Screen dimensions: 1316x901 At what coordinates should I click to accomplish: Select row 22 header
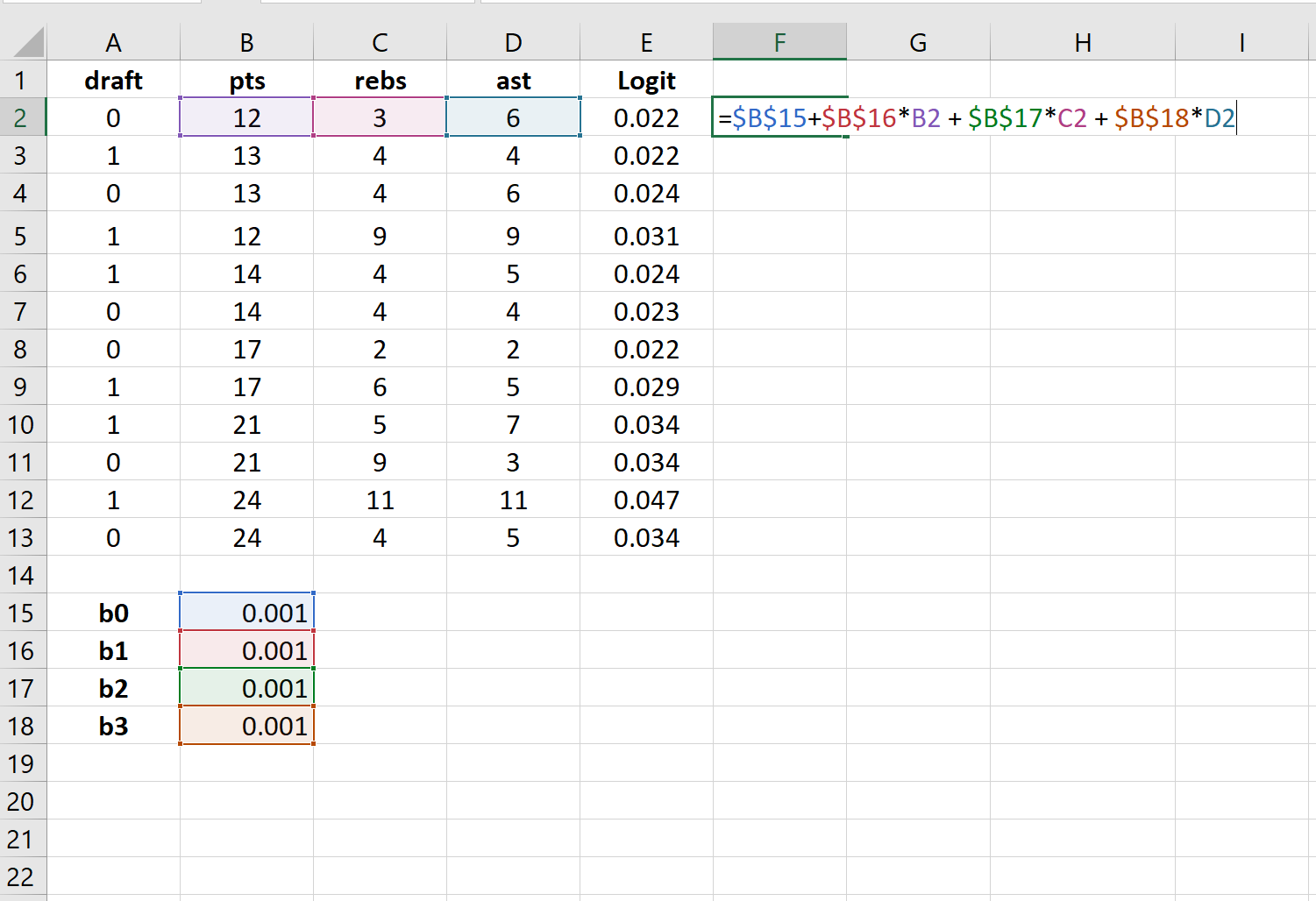[22, 876]
